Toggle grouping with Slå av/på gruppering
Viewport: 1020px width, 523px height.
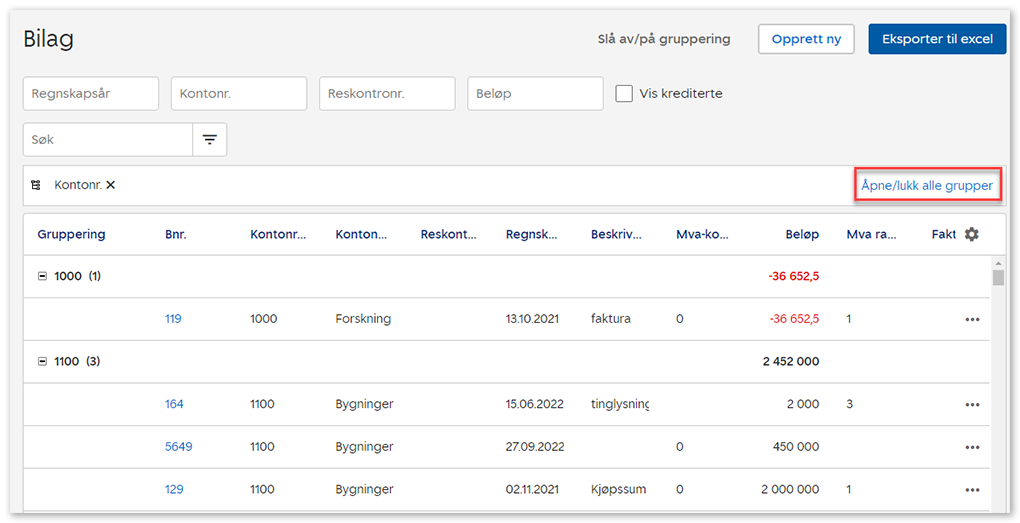coord(663,39)
